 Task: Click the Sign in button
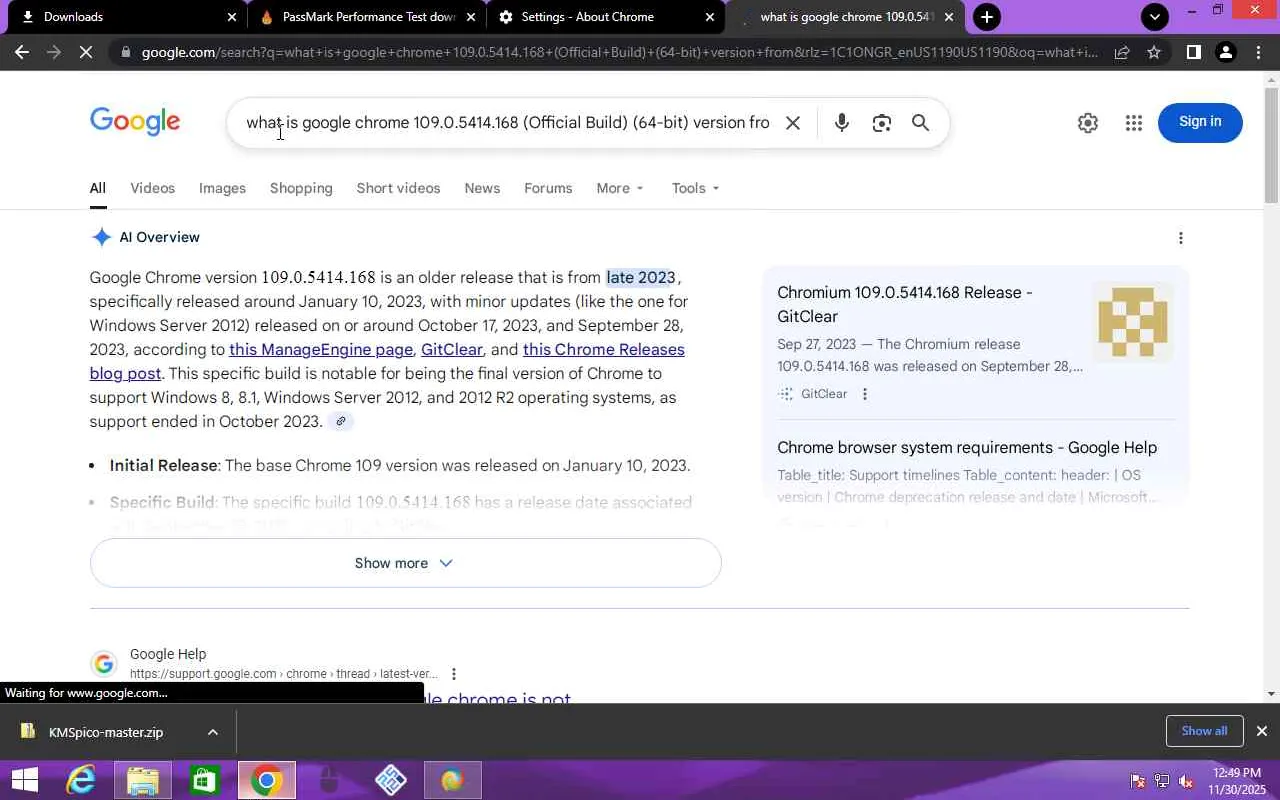click(x=1200, y=122)
